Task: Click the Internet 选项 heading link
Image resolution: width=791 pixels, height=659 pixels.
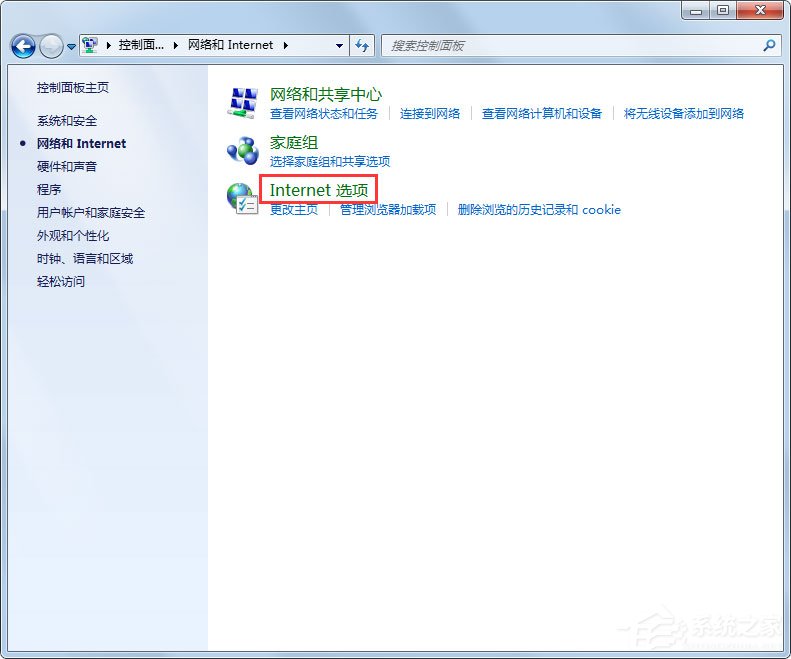Action: (319, 190)
